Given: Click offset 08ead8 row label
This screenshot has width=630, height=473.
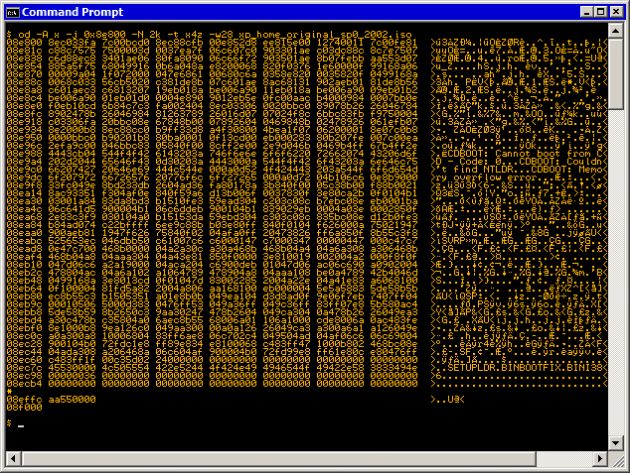Looking at the screenshot, I should [24, 249].
